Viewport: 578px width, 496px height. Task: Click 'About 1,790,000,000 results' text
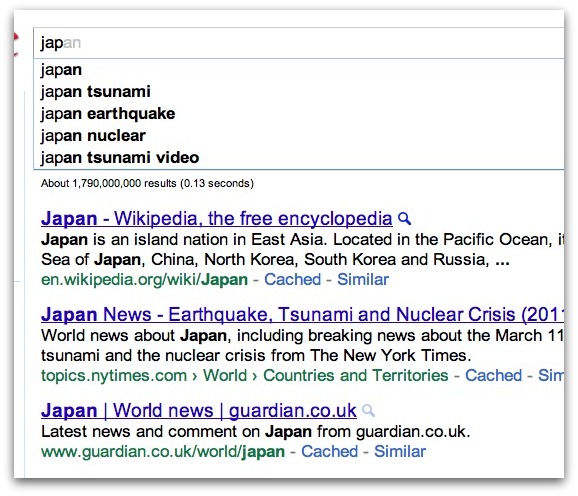[x=109, y=183]
